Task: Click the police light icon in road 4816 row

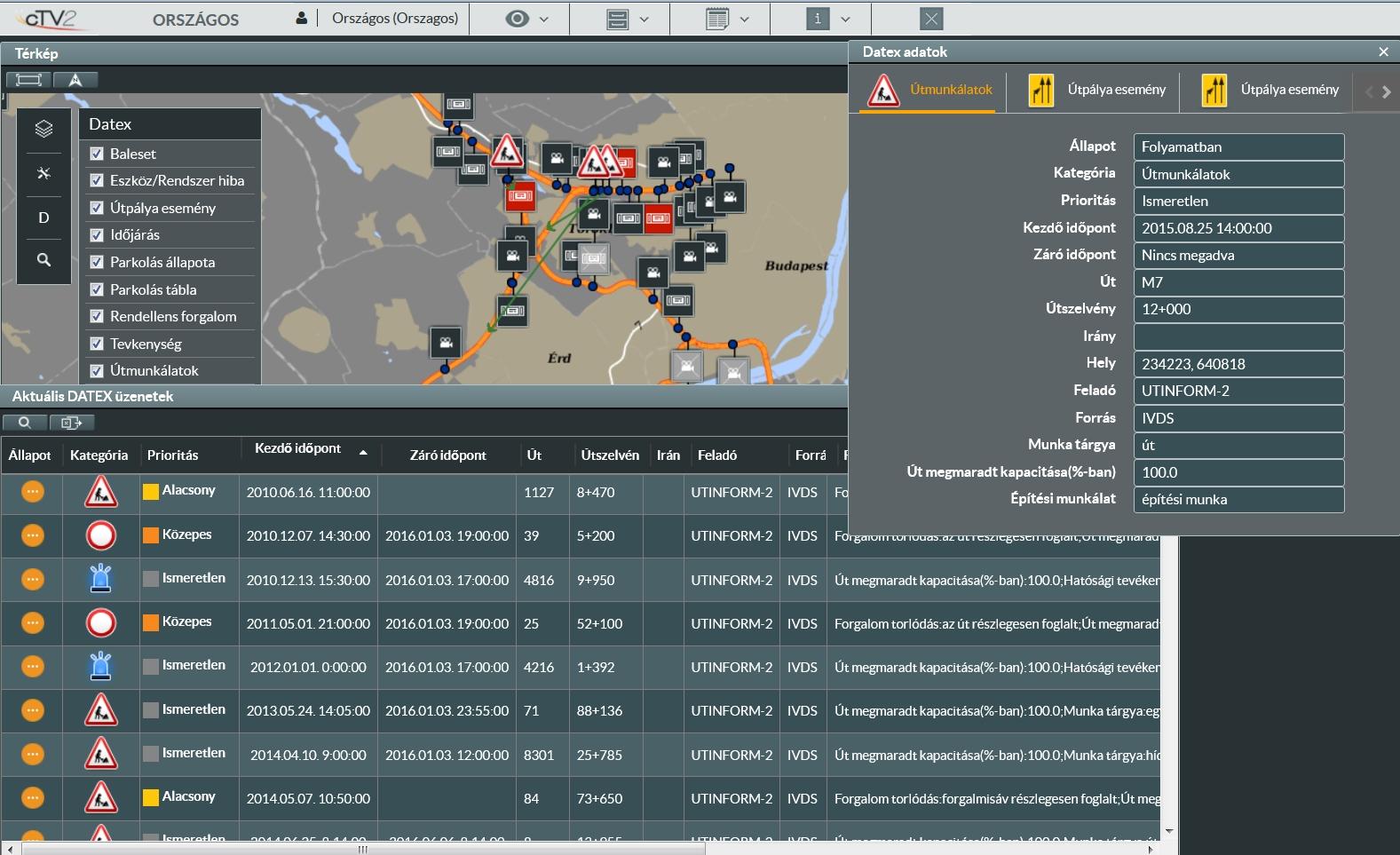Action: click(x=101, y=579)
